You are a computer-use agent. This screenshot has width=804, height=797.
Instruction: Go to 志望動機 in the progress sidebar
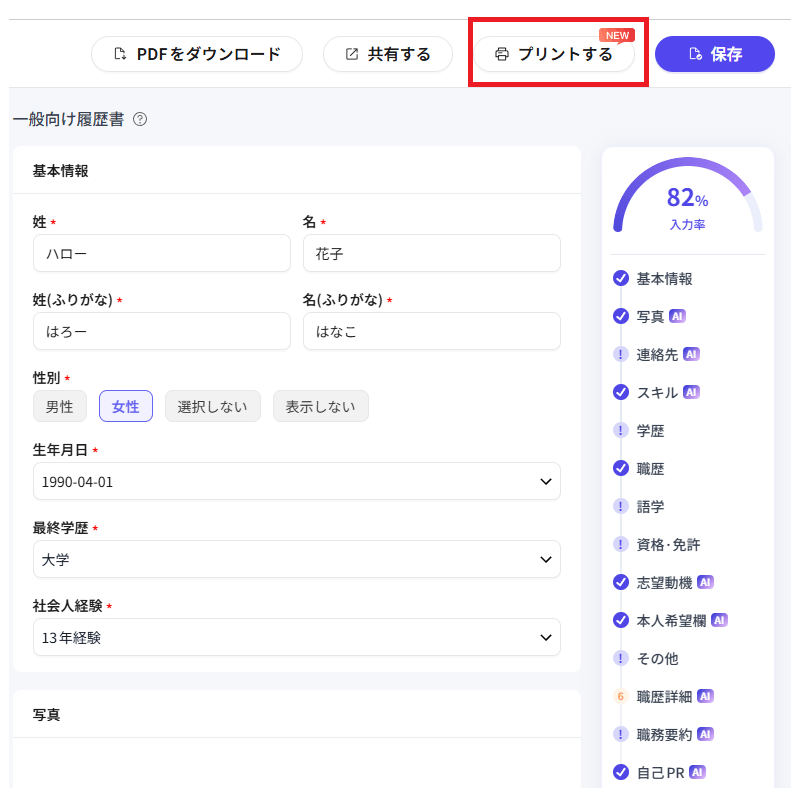click(x=664, y=582)
